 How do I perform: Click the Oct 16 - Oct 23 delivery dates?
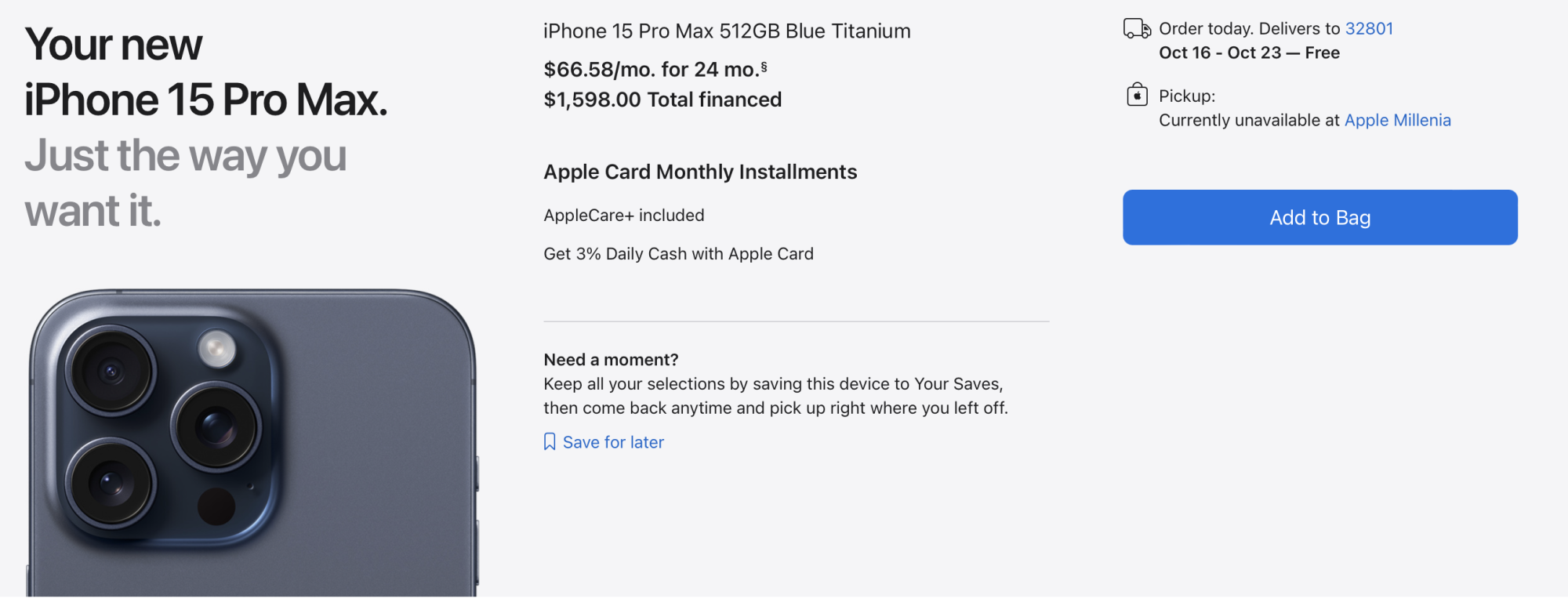pyautogui.click(x=1220, y=53)
